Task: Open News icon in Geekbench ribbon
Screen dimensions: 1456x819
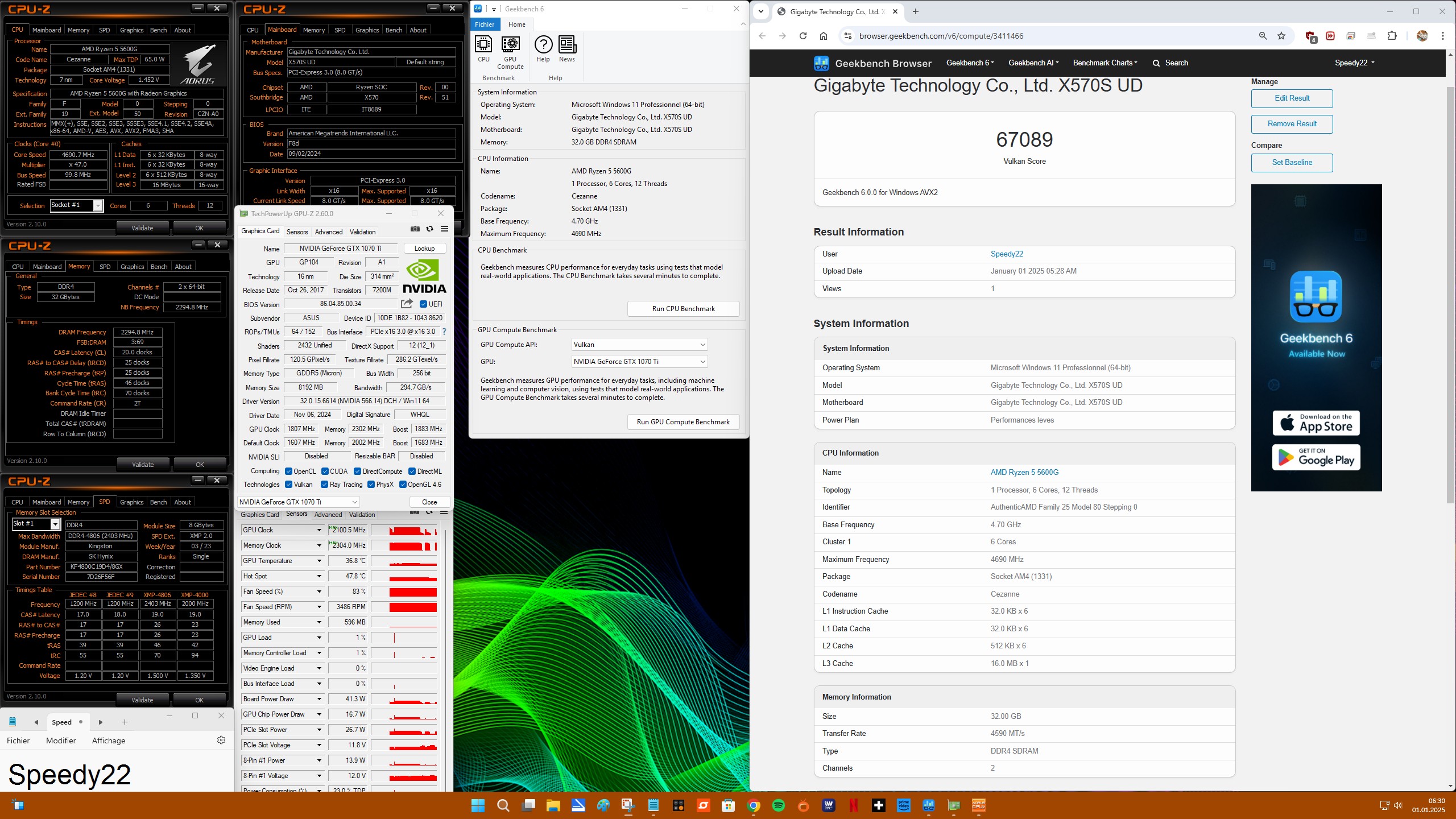Action: (567, 49)
